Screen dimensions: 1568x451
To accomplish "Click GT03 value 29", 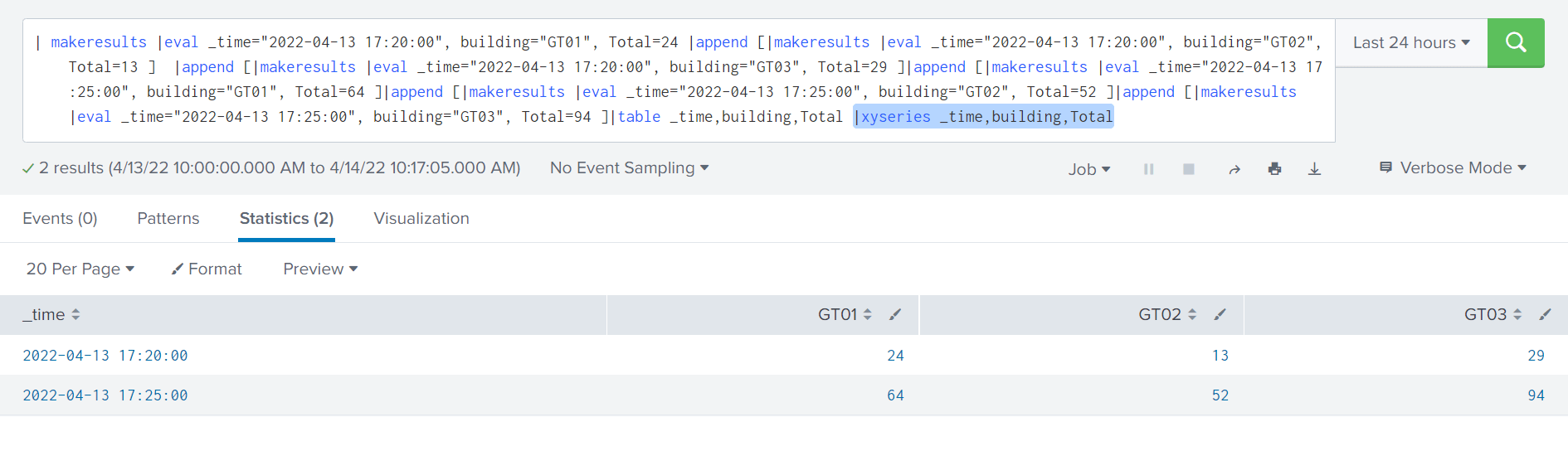I will (x=1536, y=356).
